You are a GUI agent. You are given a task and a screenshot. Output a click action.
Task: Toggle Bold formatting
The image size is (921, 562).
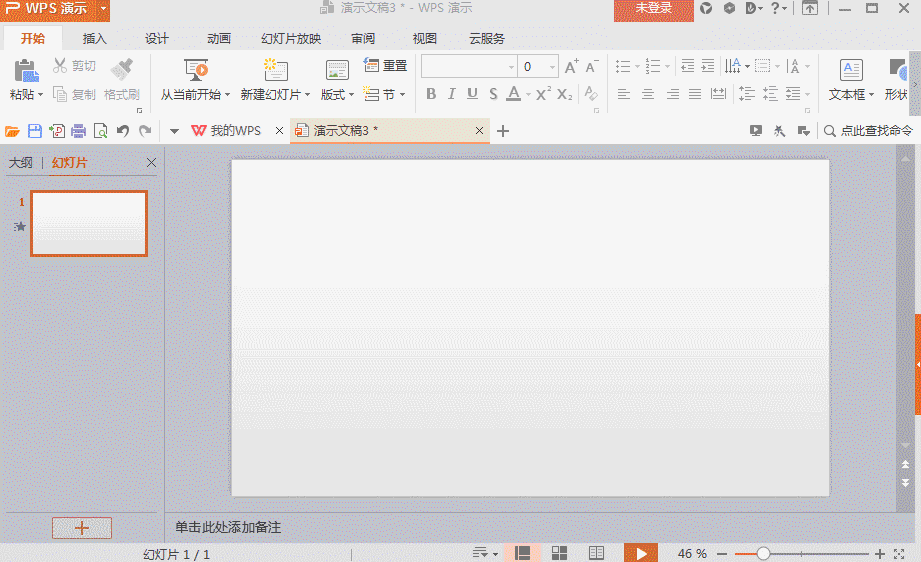point(431,94)
